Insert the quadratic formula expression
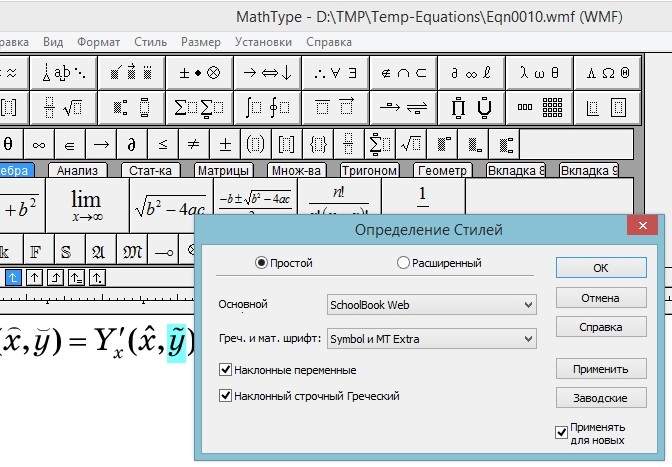 click(255, 197)
